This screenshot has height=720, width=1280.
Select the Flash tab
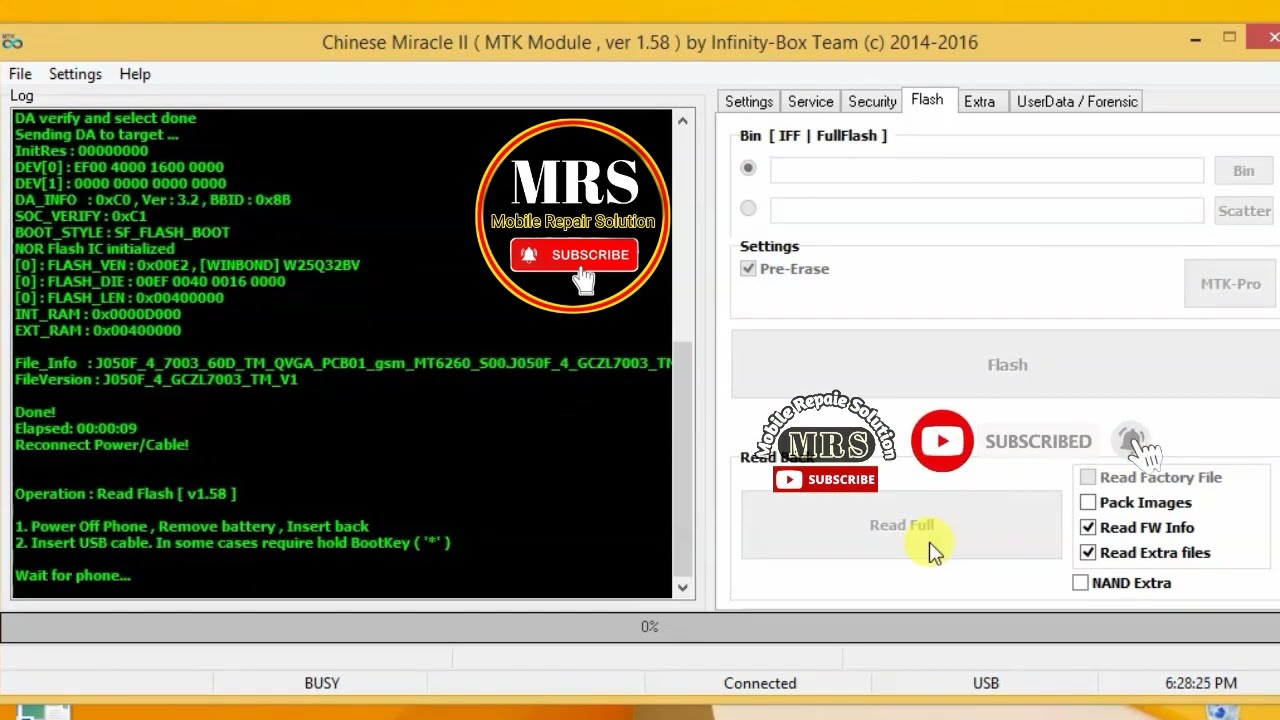[x=927, y=100]
